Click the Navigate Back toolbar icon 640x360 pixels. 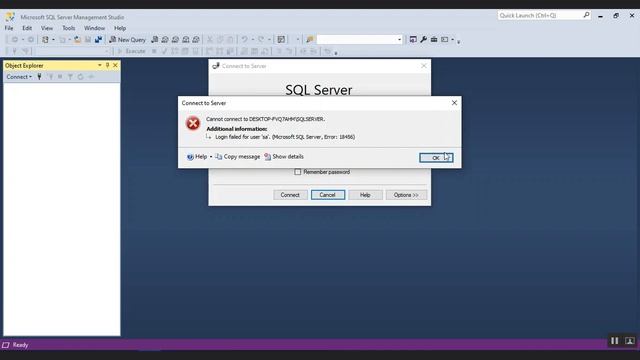point(14,40)
